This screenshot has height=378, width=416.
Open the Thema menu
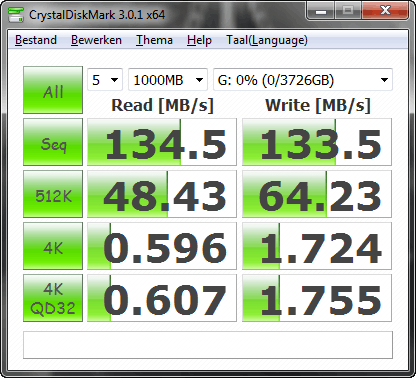tap(154, 40)
